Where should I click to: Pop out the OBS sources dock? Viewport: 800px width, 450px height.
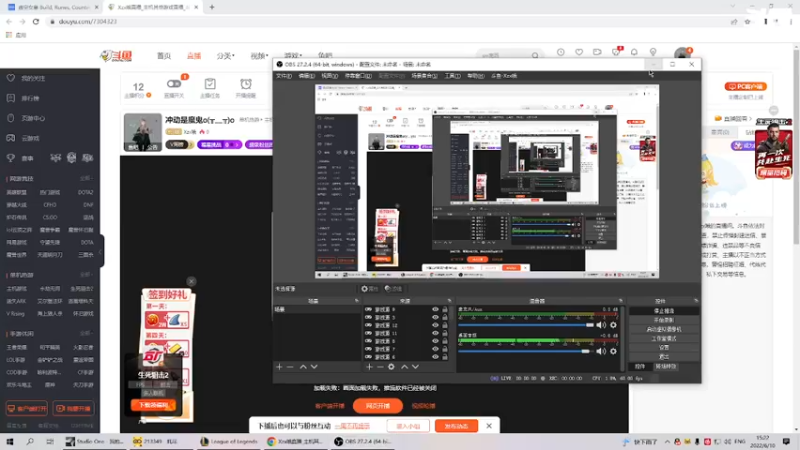click(449, 301)
